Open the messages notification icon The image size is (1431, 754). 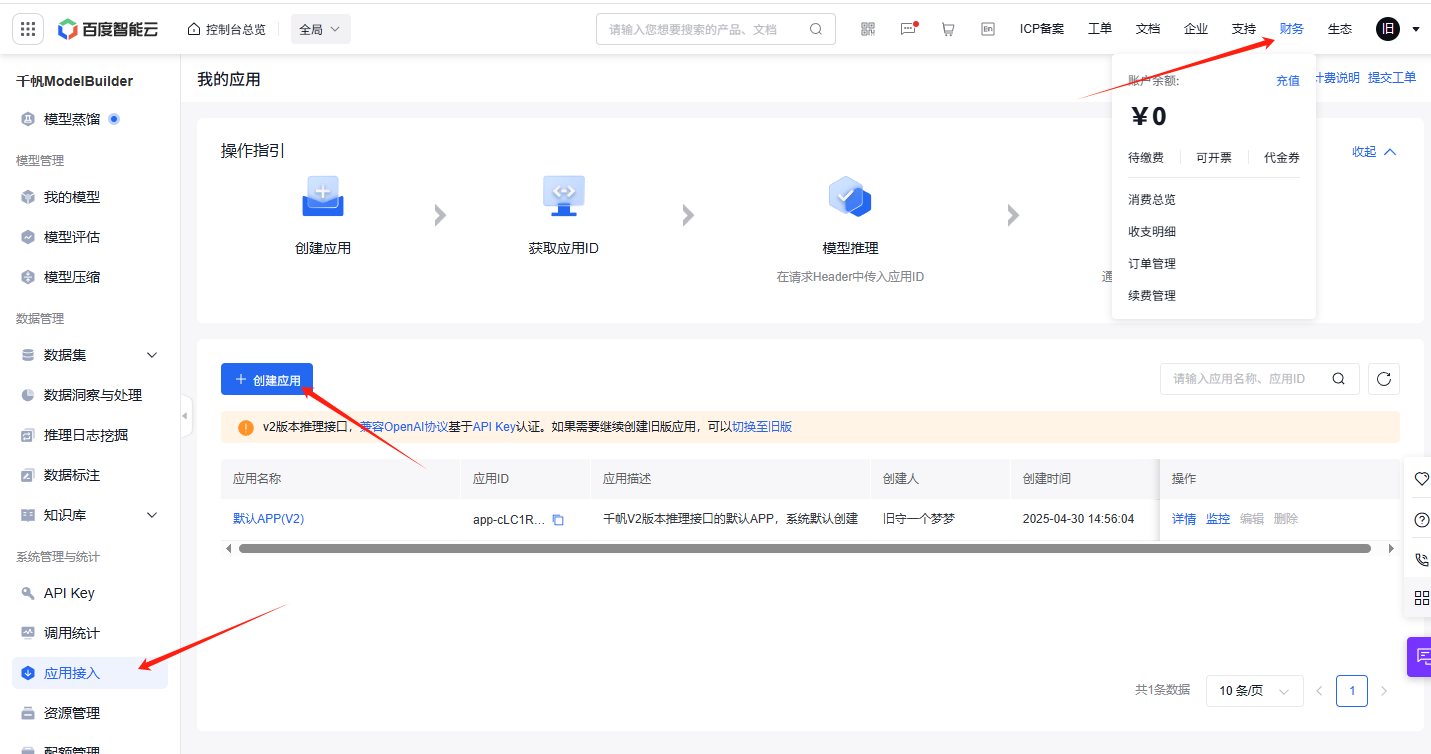(908, 29)
